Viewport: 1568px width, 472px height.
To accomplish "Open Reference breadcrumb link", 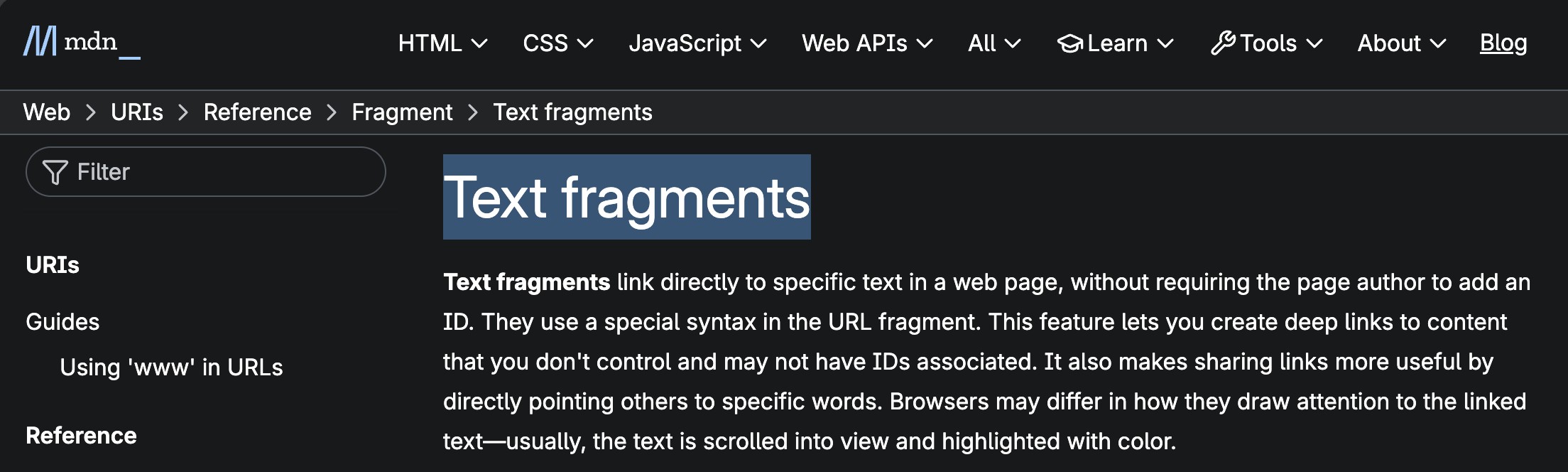I will (x=257, y=112).
